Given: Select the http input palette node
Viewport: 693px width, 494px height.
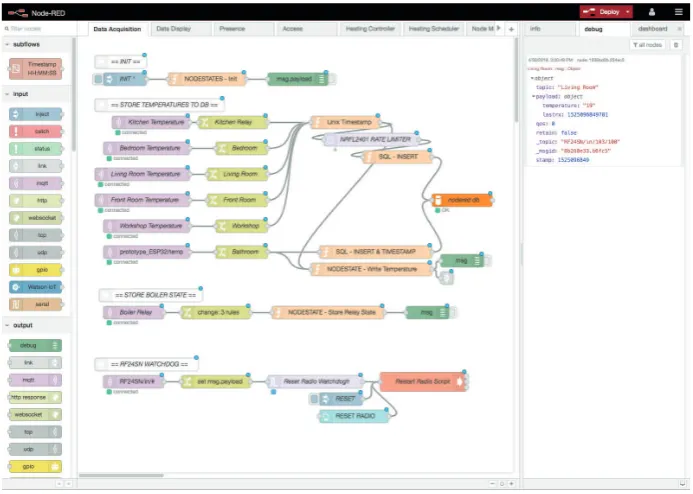Looking at the screenshot, I should (35, 201).
